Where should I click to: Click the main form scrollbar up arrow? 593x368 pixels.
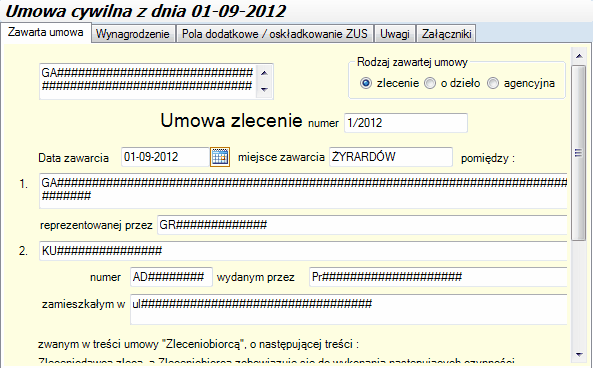579,56
